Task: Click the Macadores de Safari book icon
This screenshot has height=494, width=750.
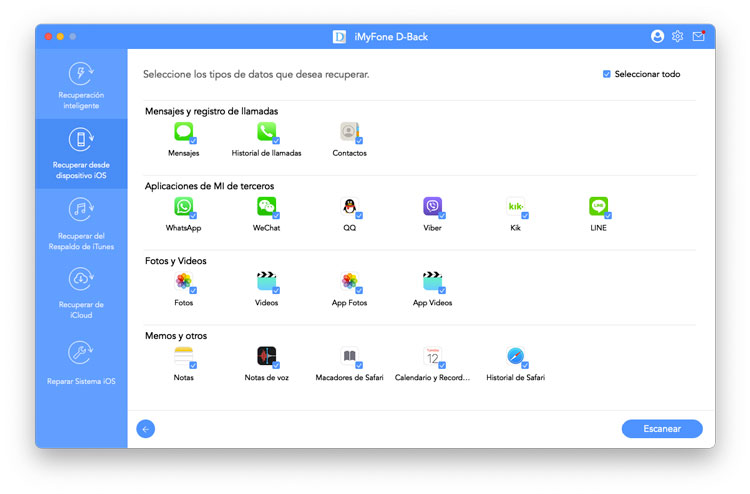Action: tap(349, 356)
